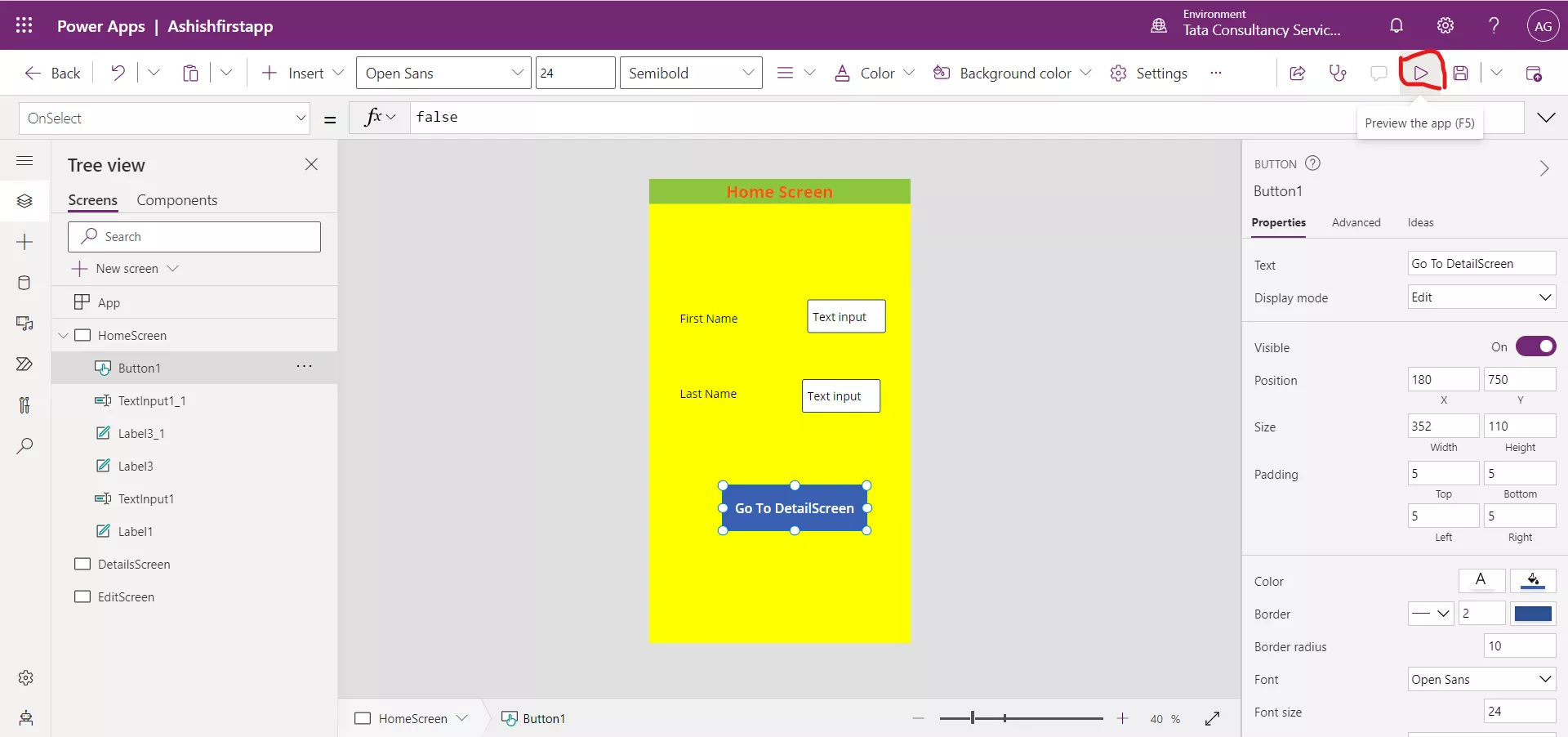The width and height of the screenshot is (1568, 737).
Task: Open the font dropdown showing Open Sans
Action: [443, 73]
